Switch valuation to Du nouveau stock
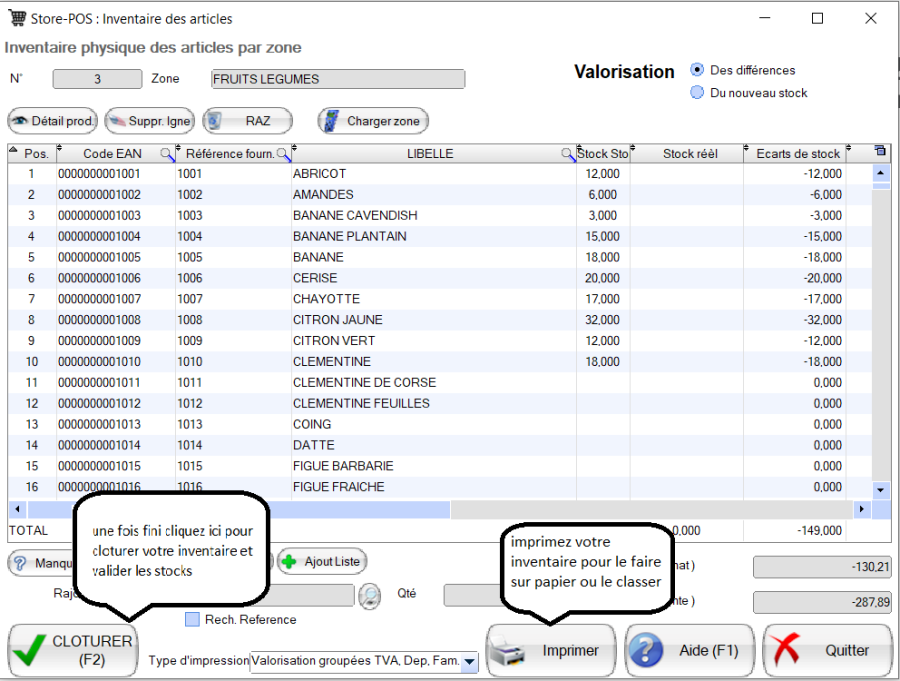The height and width of the screenshot is (681, 900). pos(697,93)
